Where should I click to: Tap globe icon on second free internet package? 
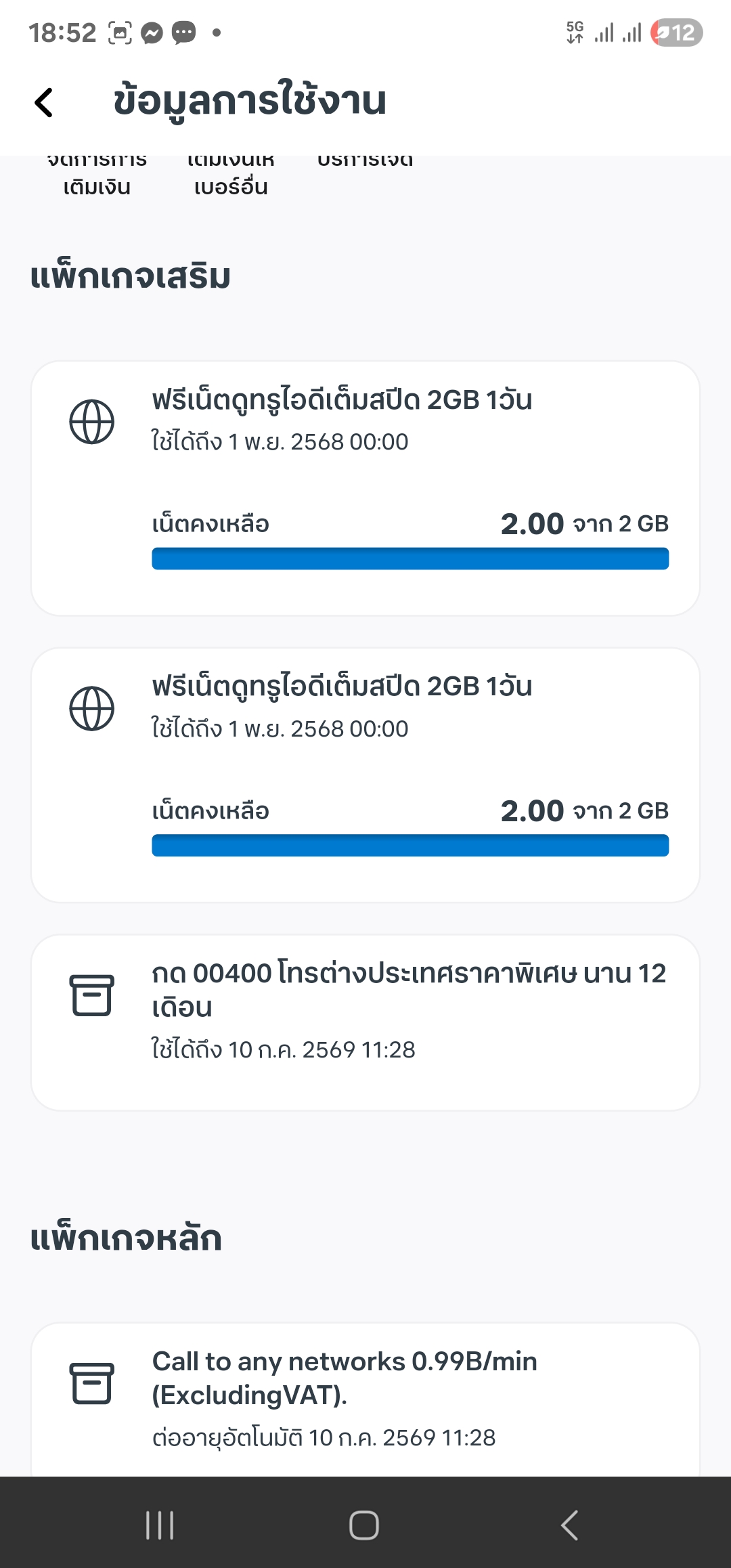pyautogui.click(x=91, y=709)
